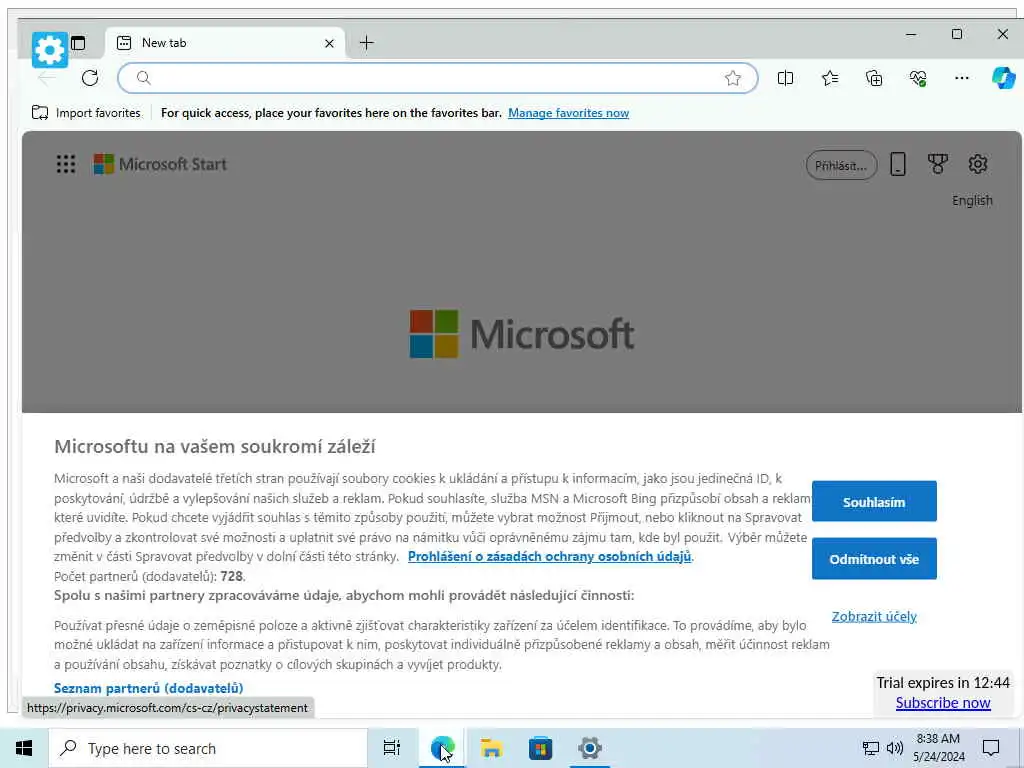Screen dimensions: 1024x768
Task: Open the mobile phone icon
Action: coord(898,165)
